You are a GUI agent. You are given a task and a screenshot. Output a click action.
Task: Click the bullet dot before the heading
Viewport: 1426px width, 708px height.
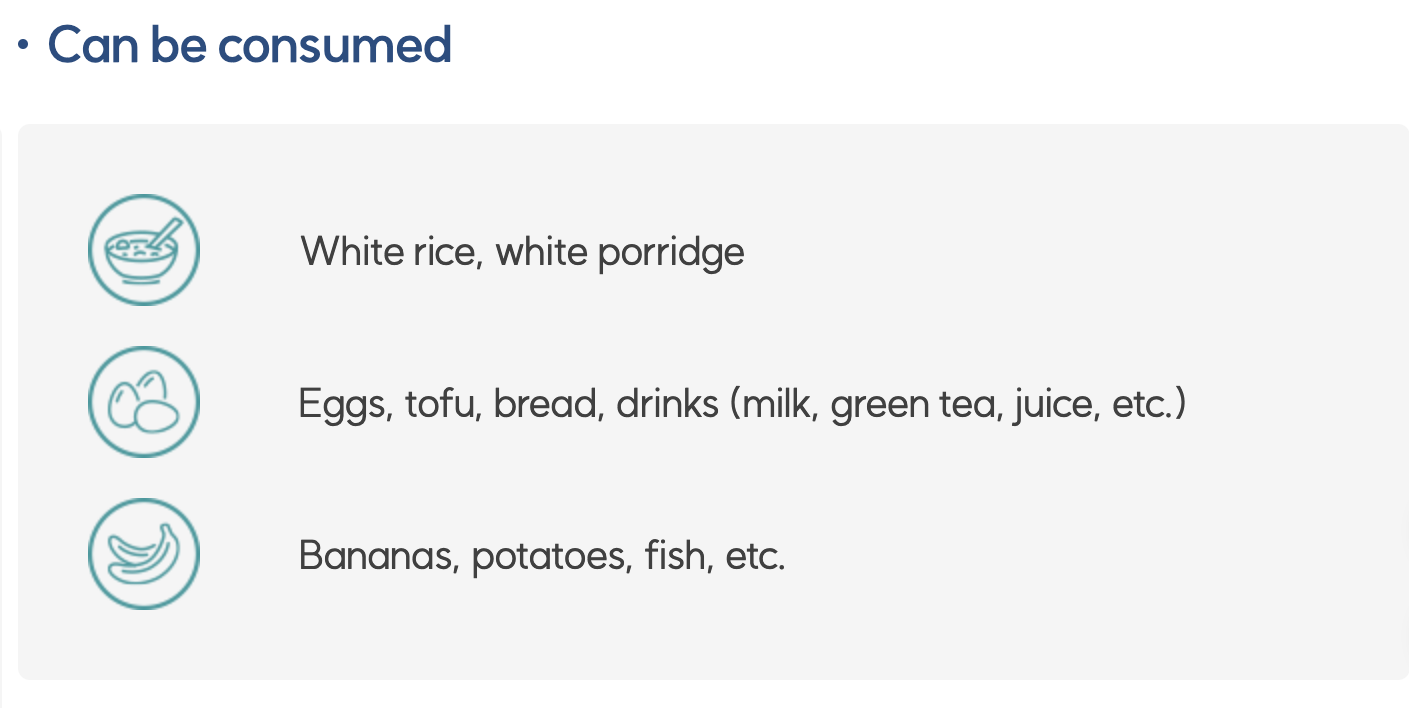(x=24, y=47)
